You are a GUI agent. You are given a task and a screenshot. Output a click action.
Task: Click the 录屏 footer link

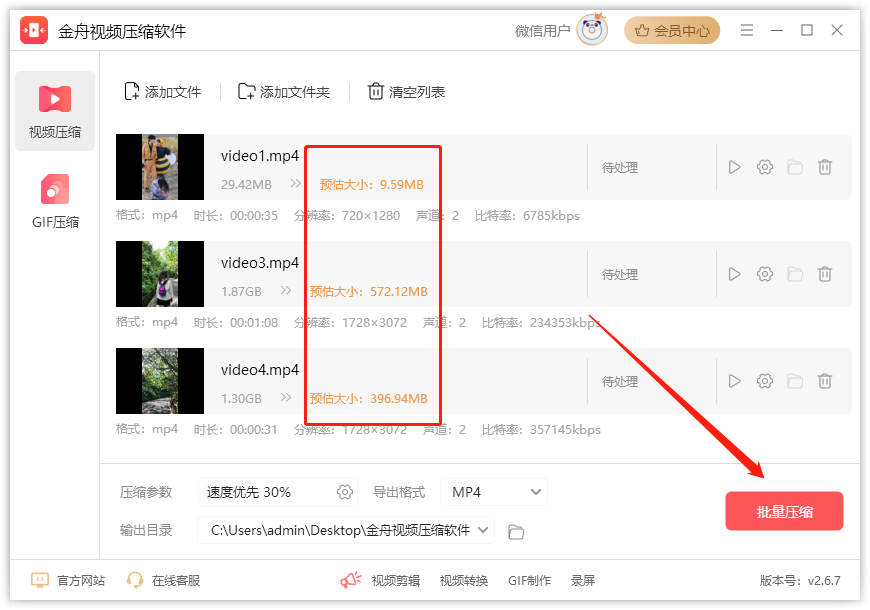(583, 581)
